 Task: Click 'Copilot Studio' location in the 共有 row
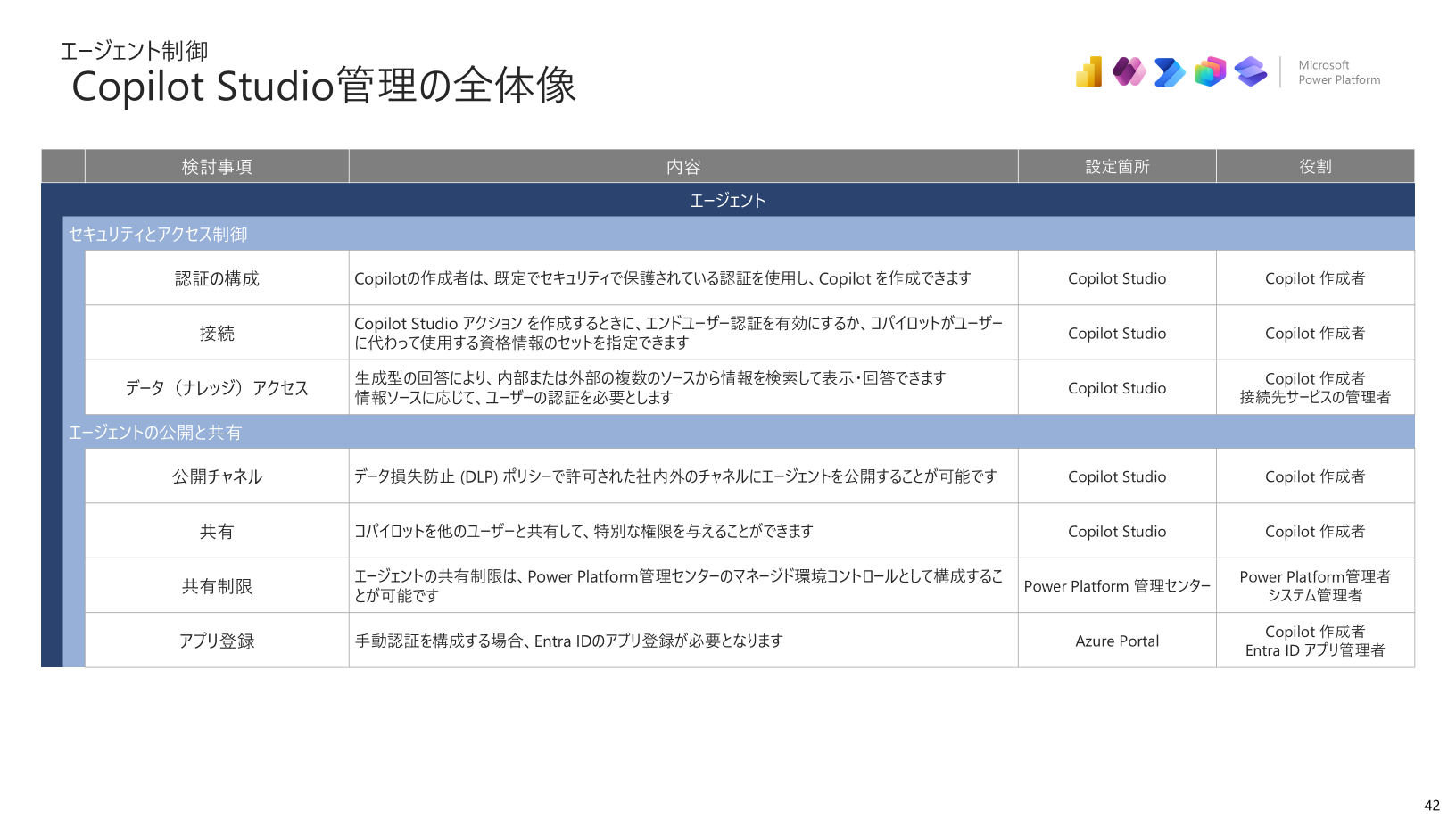(1117, 531)
